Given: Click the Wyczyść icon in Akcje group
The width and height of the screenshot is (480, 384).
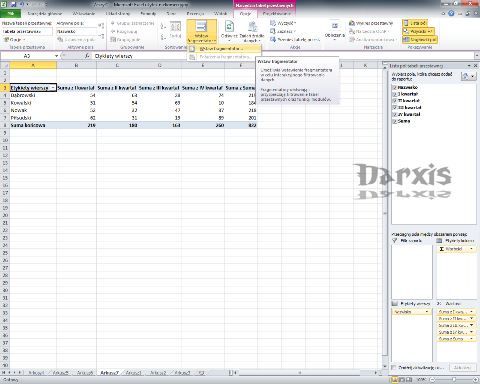Looking at the screenshot, I should point(273,23).
